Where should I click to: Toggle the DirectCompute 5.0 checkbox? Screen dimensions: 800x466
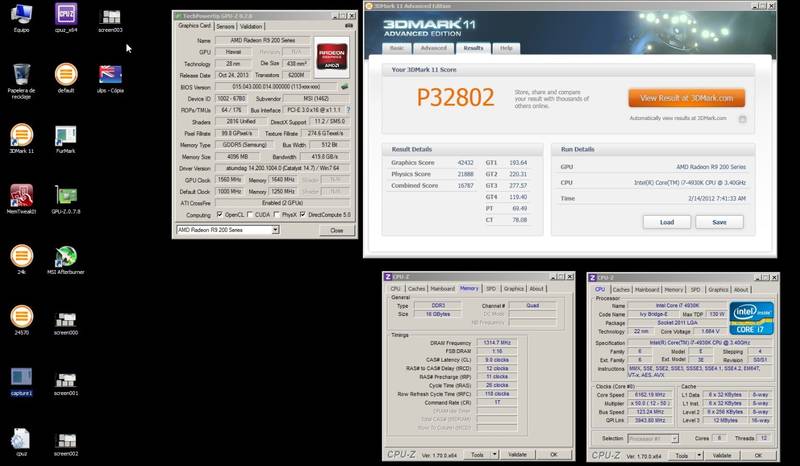pyautogui.click(x=303, y=215)
